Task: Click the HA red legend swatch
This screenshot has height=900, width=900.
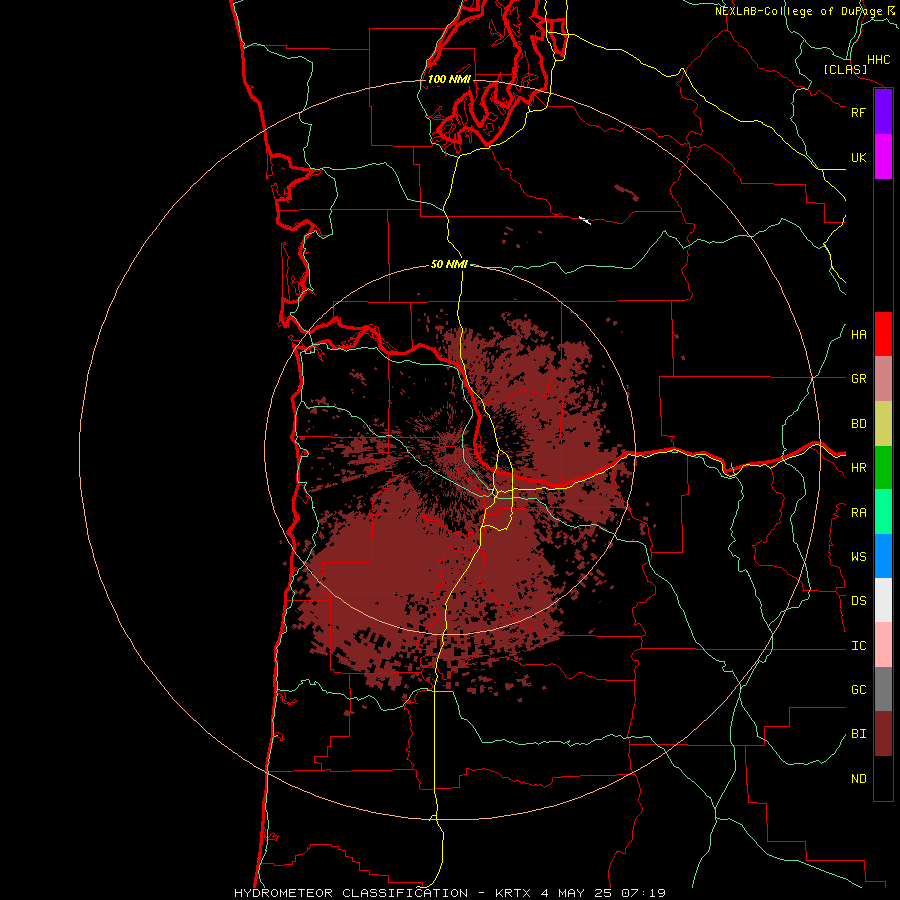Action: (x=883, y=334)
